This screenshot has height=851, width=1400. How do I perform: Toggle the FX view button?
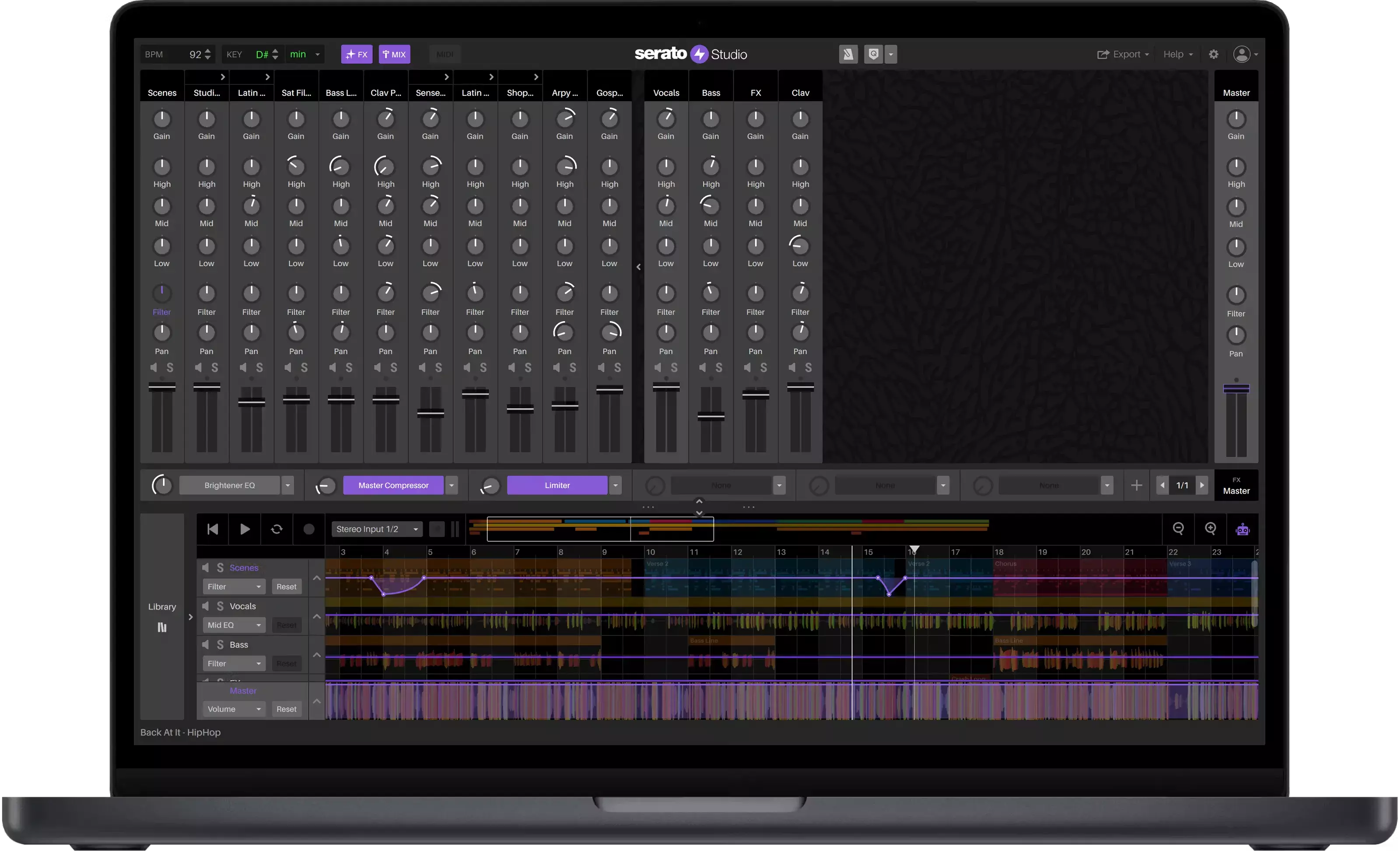357,55
